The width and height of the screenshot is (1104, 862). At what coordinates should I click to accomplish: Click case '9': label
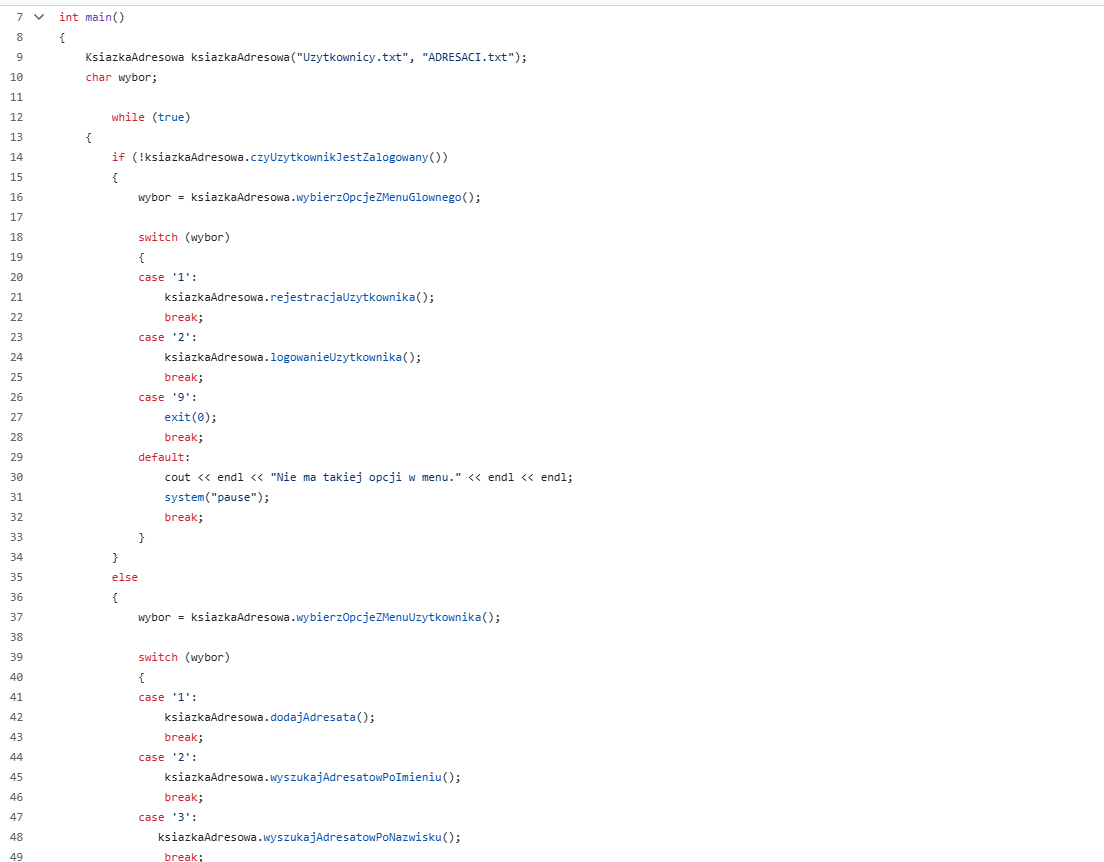[x=168, y=397]
